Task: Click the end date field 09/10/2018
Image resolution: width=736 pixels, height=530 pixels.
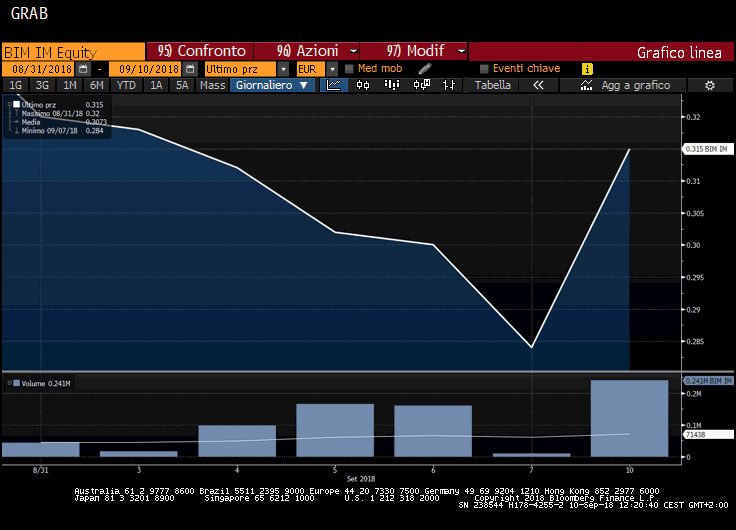Action: (x=146, y=69)
